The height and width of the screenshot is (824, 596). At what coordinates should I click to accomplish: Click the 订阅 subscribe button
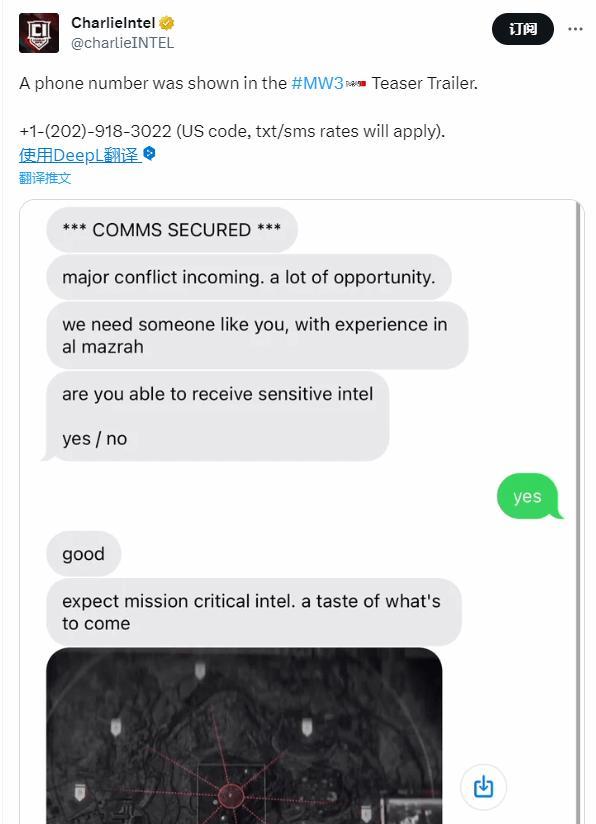(522, 29)
